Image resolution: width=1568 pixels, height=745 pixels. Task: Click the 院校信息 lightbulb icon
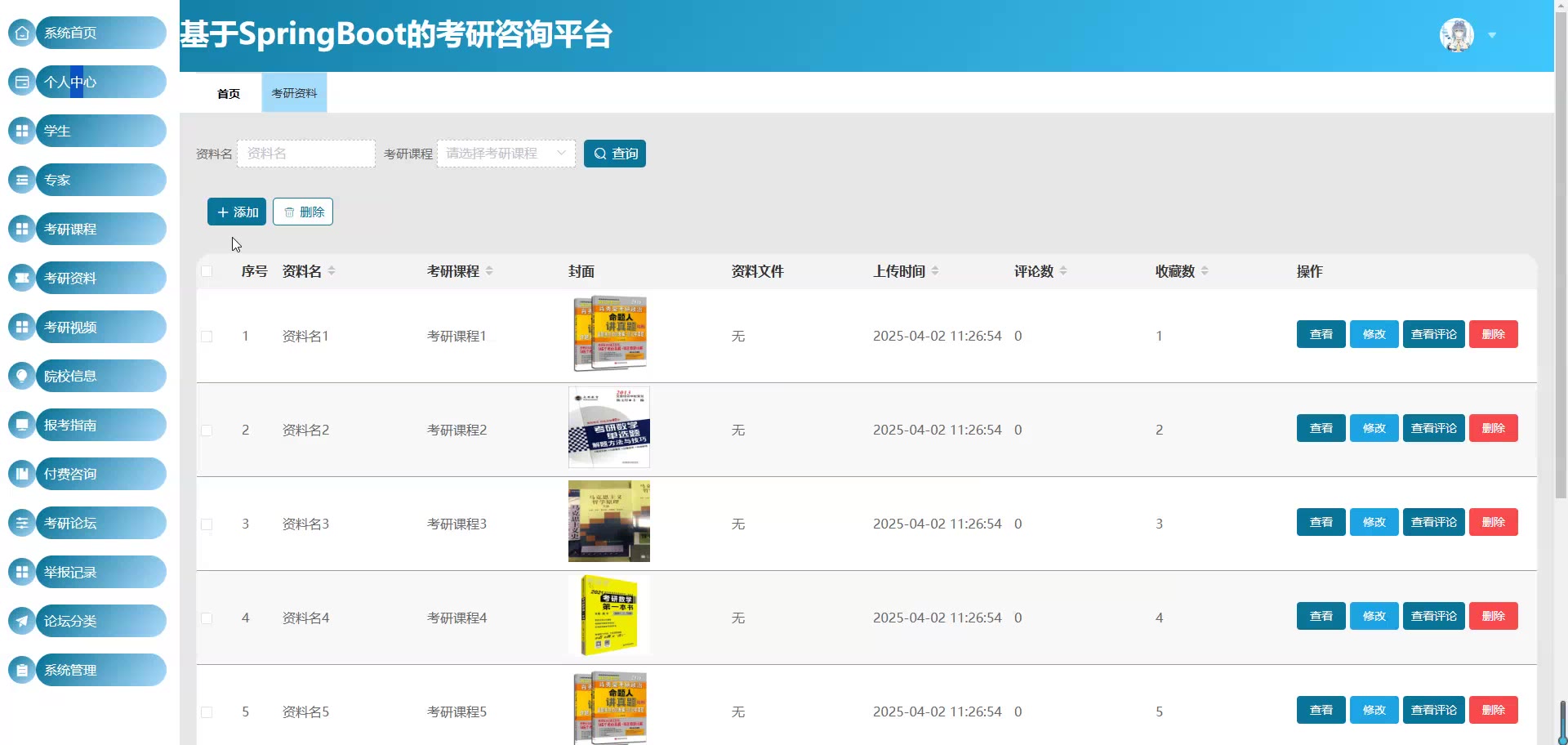[x=22, y=376]
